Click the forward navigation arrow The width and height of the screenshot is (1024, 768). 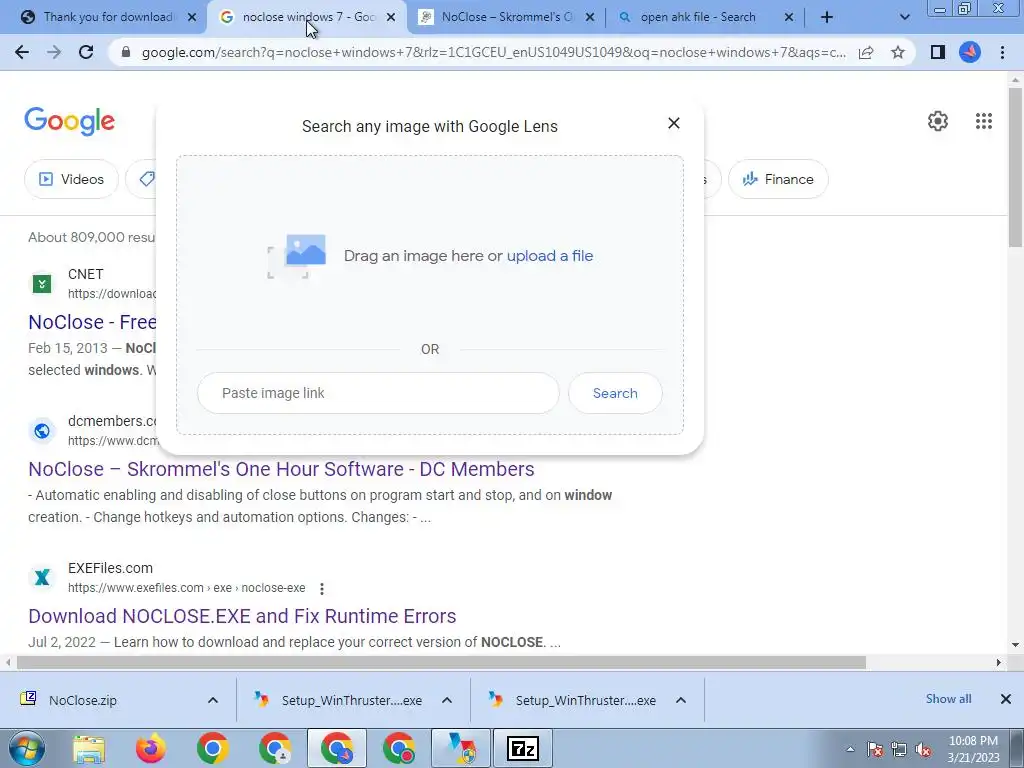54,52
